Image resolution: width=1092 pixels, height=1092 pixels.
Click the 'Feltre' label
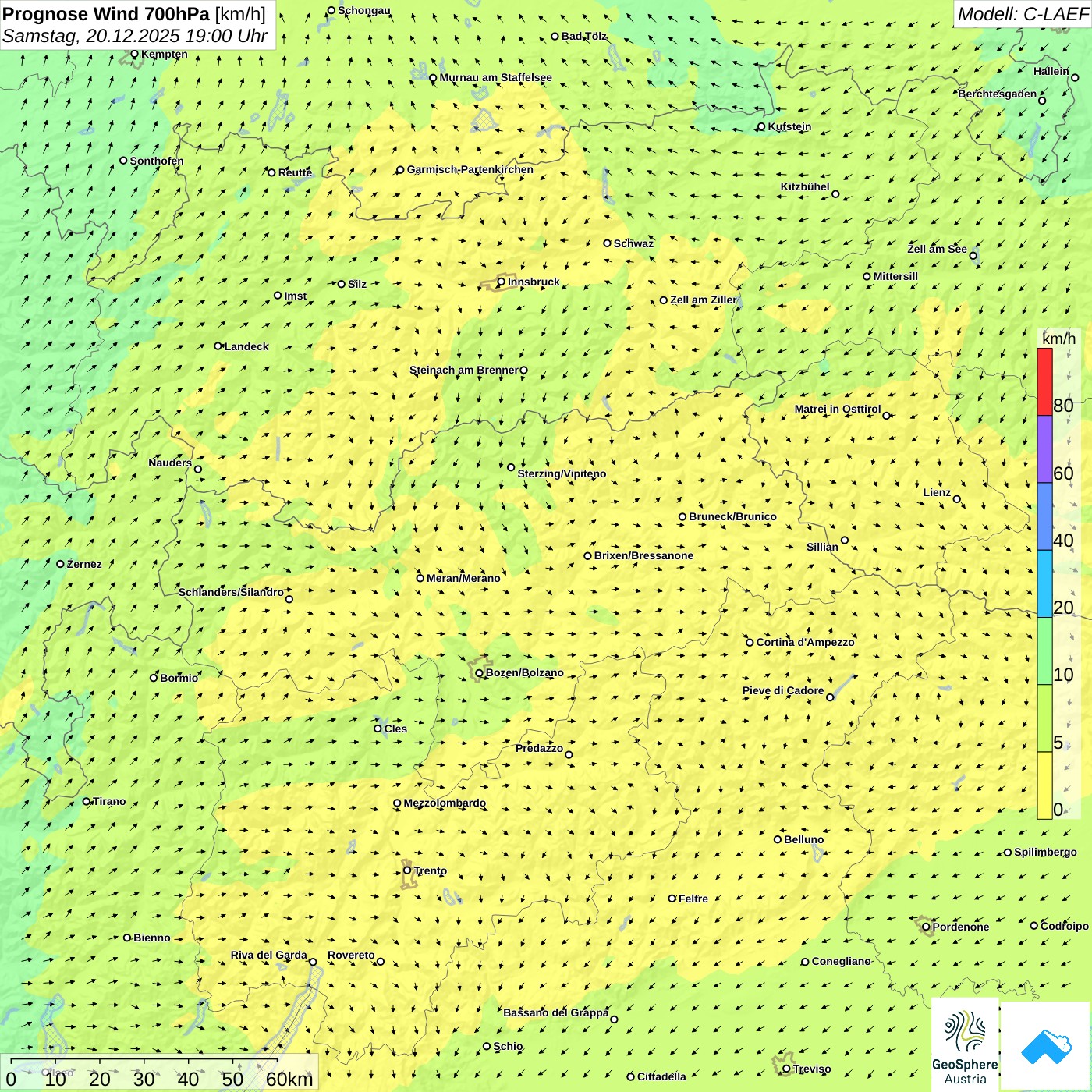click(x=693, y=899)
